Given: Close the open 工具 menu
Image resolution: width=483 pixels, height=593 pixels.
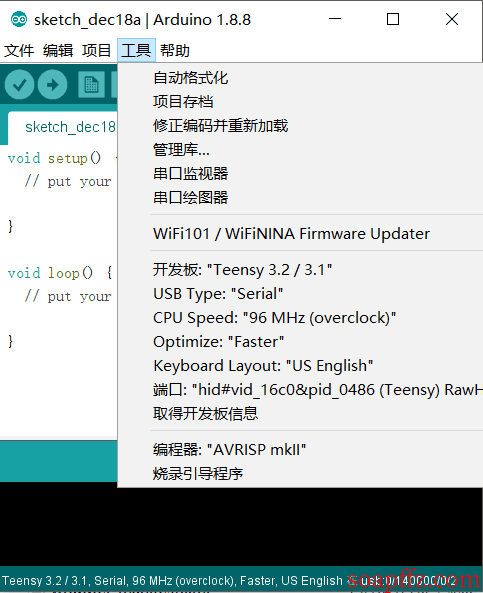Looking at the screenshot, I should 136,50.
